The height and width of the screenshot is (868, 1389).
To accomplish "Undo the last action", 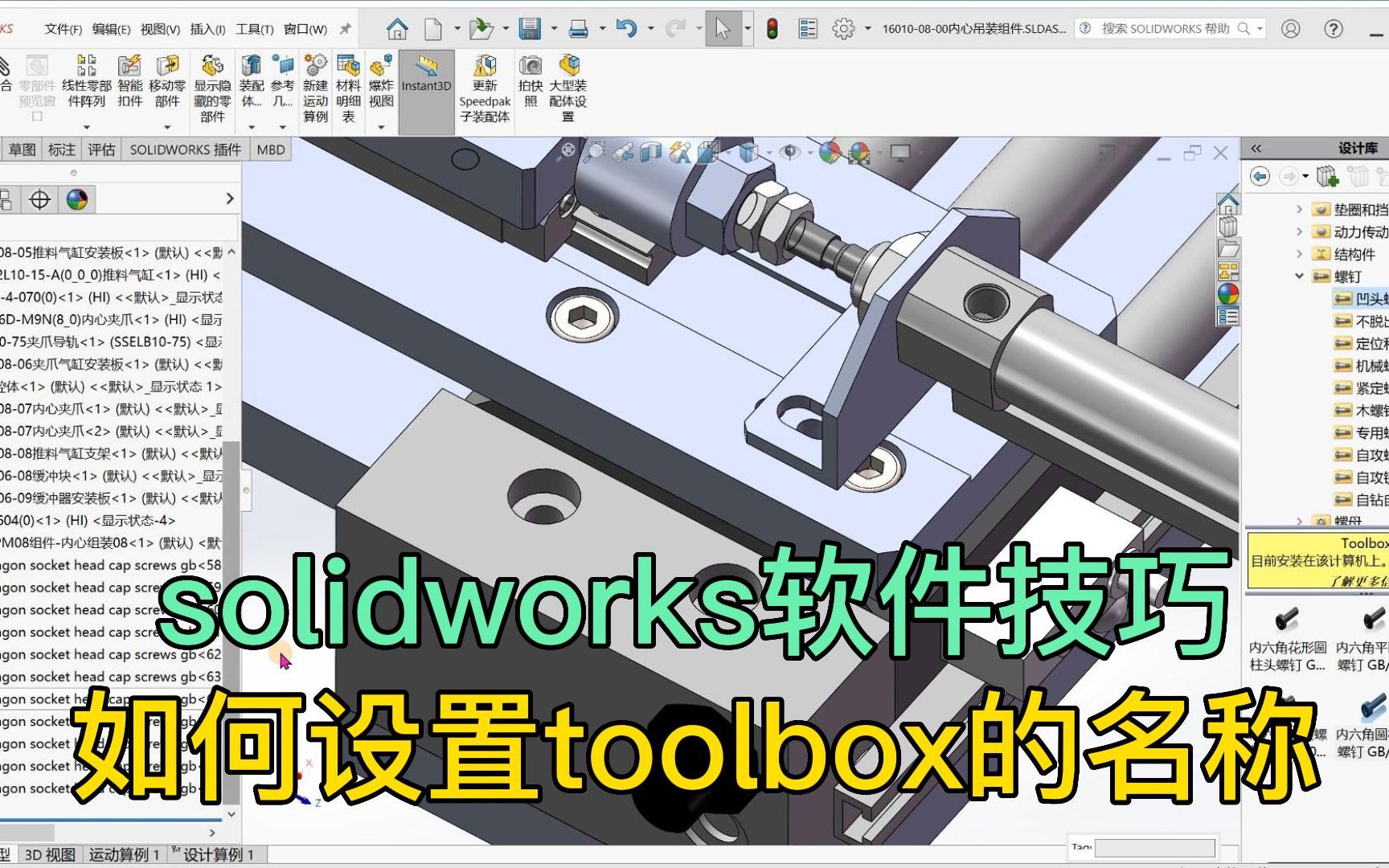I will (x=626, y=29).
